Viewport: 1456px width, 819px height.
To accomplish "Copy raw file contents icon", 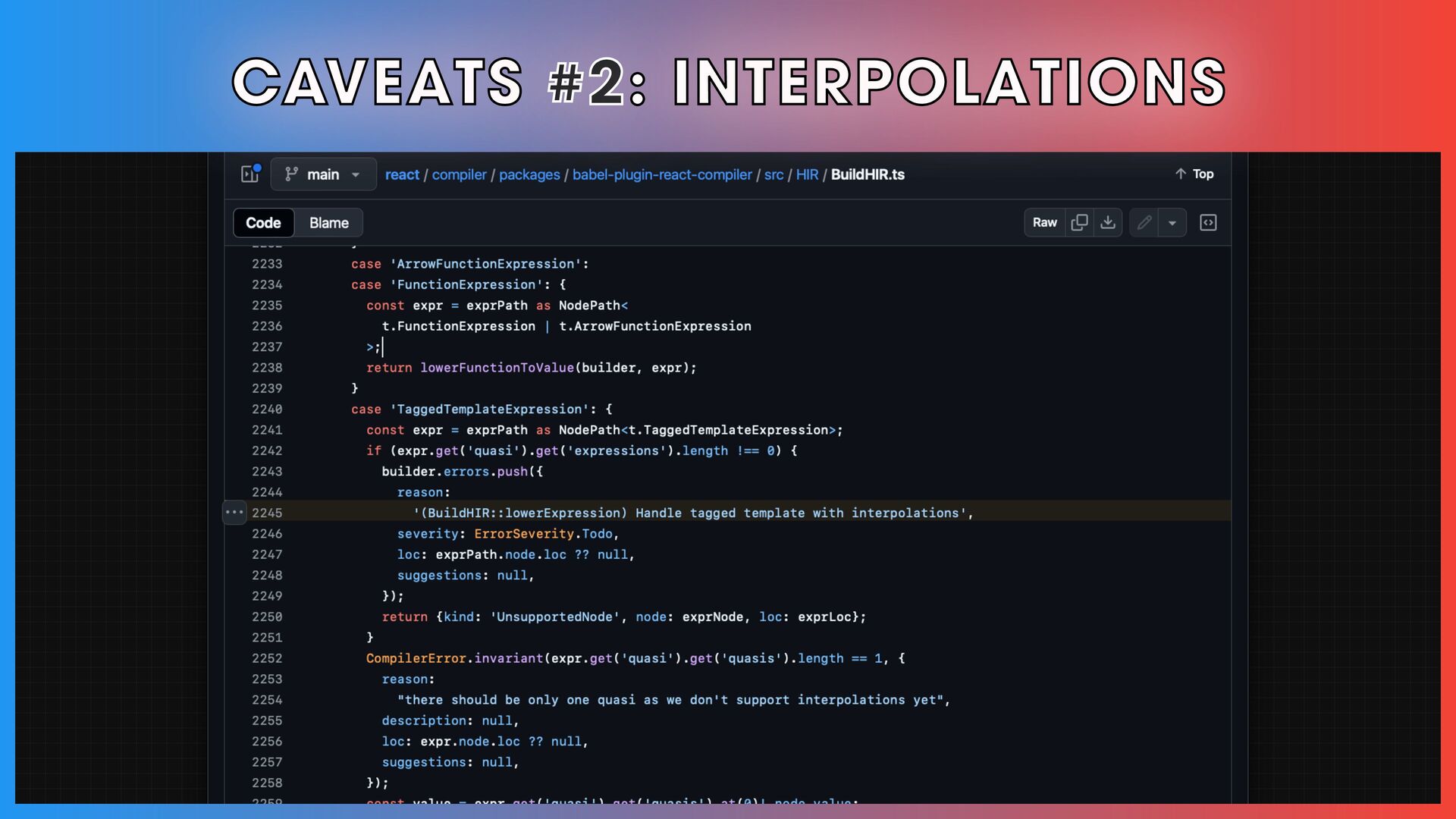I will pos(1079,222).
